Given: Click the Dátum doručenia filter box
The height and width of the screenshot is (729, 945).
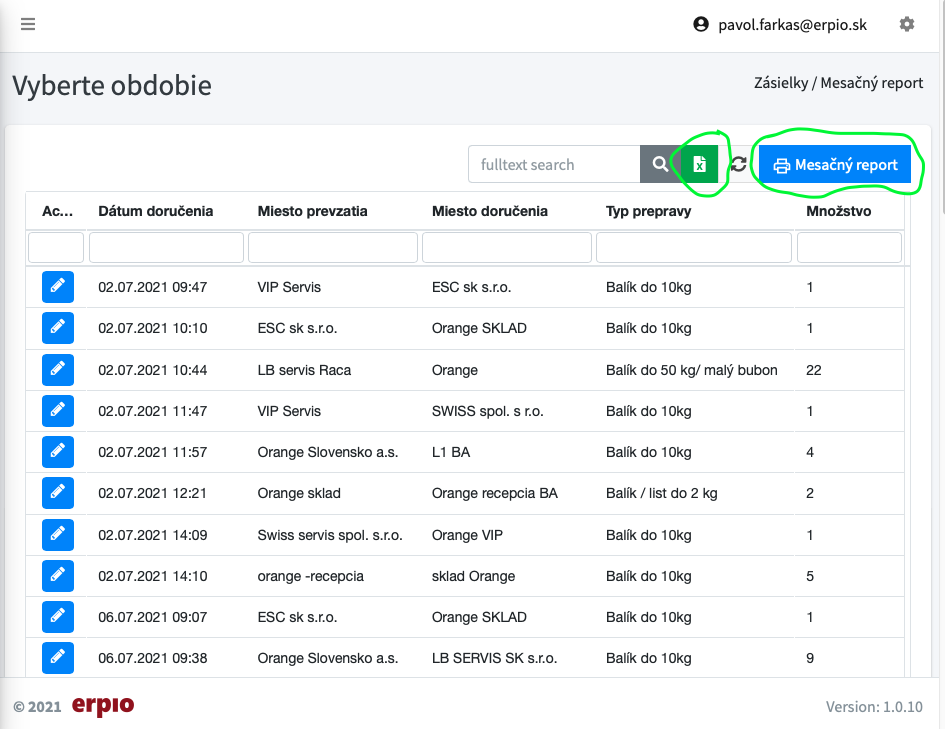Looking at the screenshot, I should tap(166, 247).
